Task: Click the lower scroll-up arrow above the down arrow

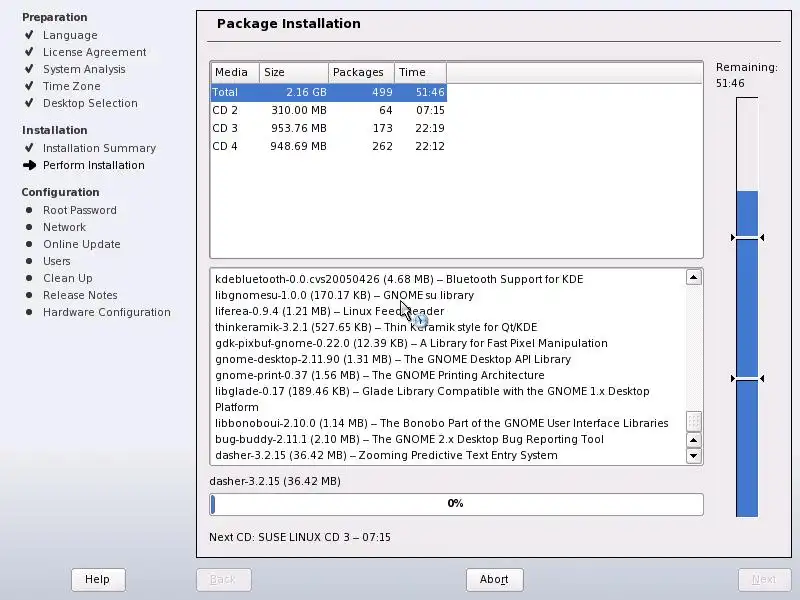Action: pyautogui.click(x=693, y=440)
